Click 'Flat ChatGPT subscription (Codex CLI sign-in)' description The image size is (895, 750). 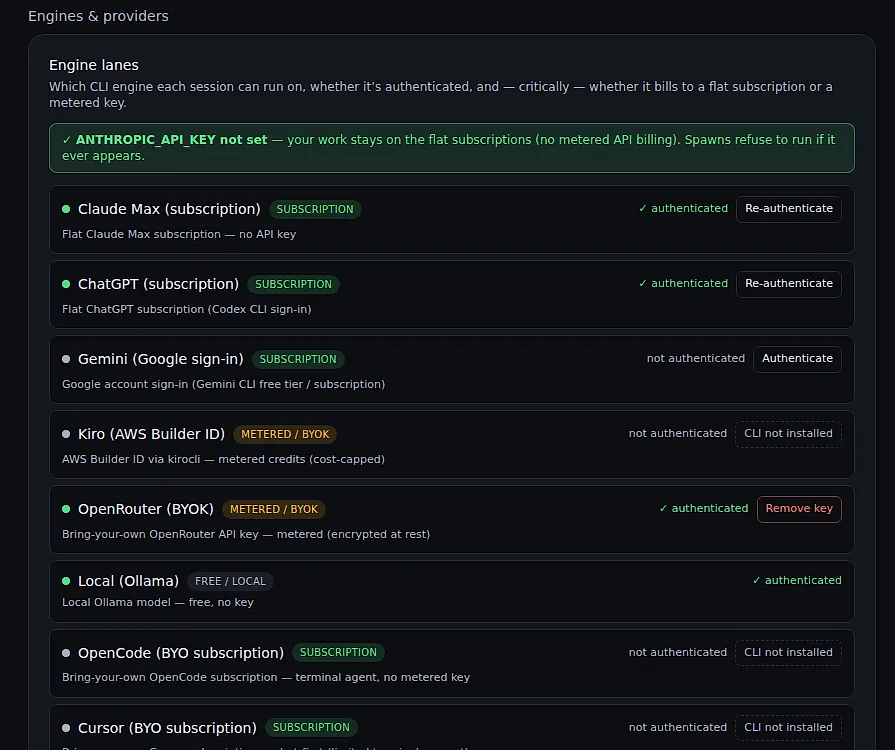pos(187,309)
